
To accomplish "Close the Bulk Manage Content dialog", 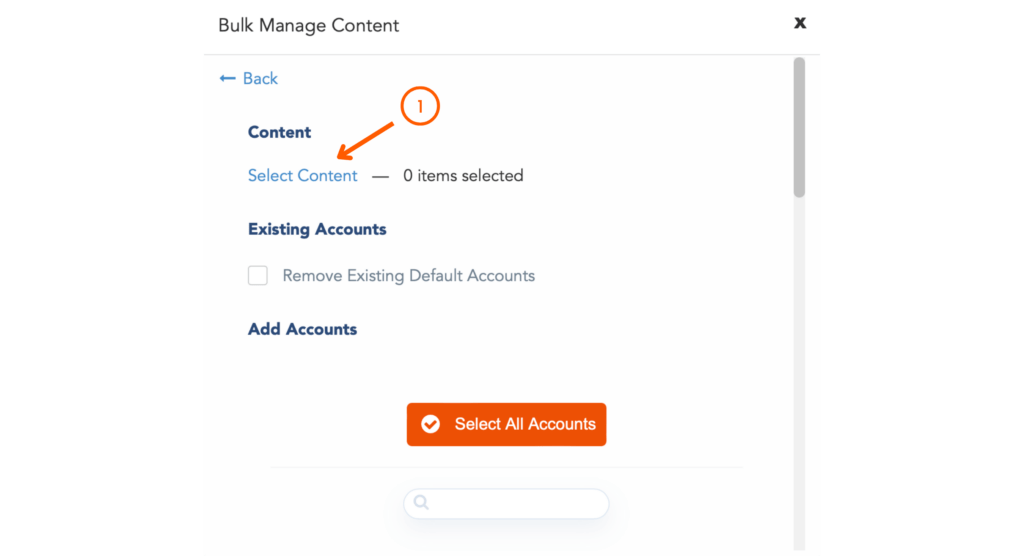I will coord(800,23).
